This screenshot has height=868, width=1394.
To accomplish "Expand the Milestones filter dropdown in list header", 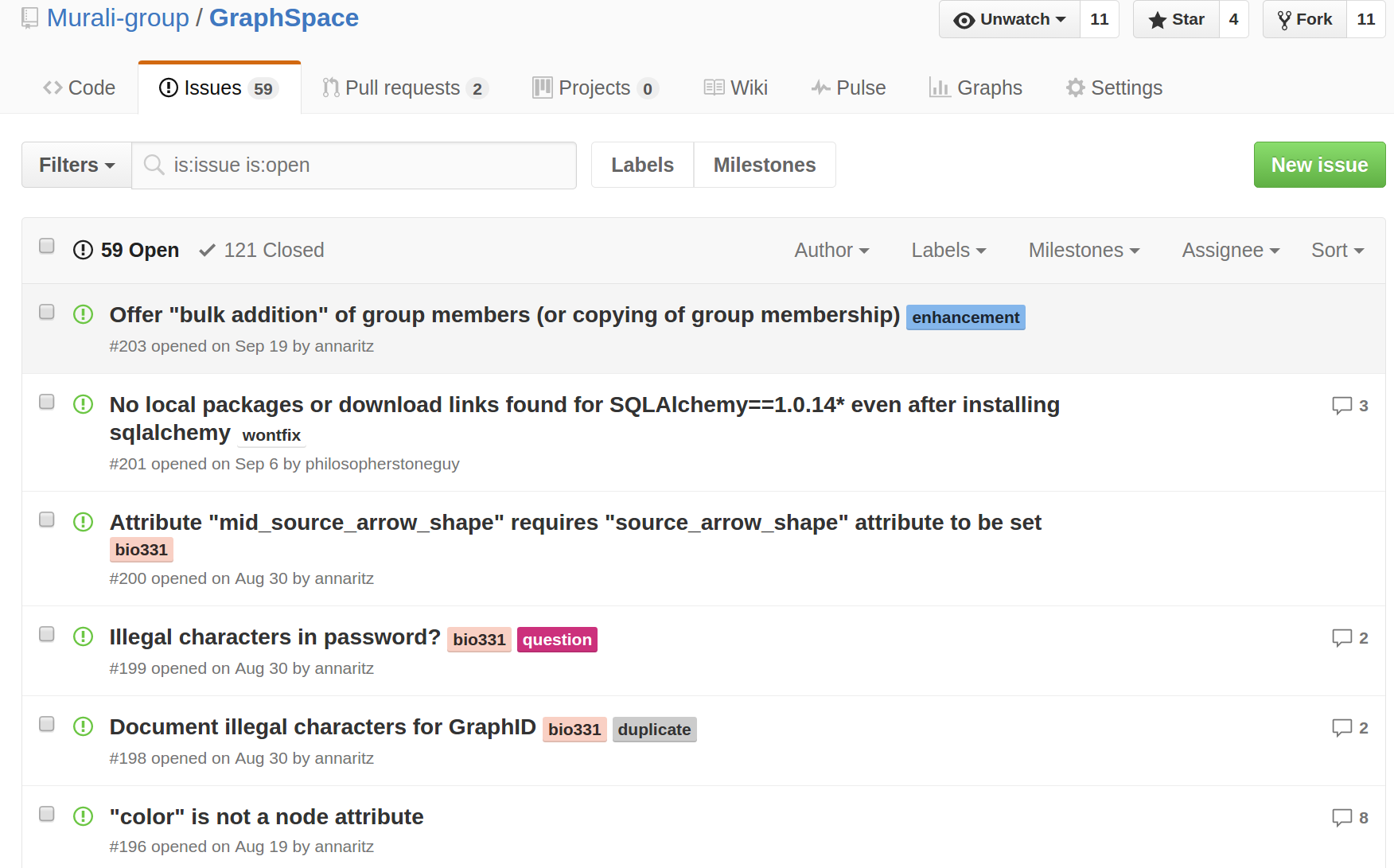I will click(x=1084, y=250).
